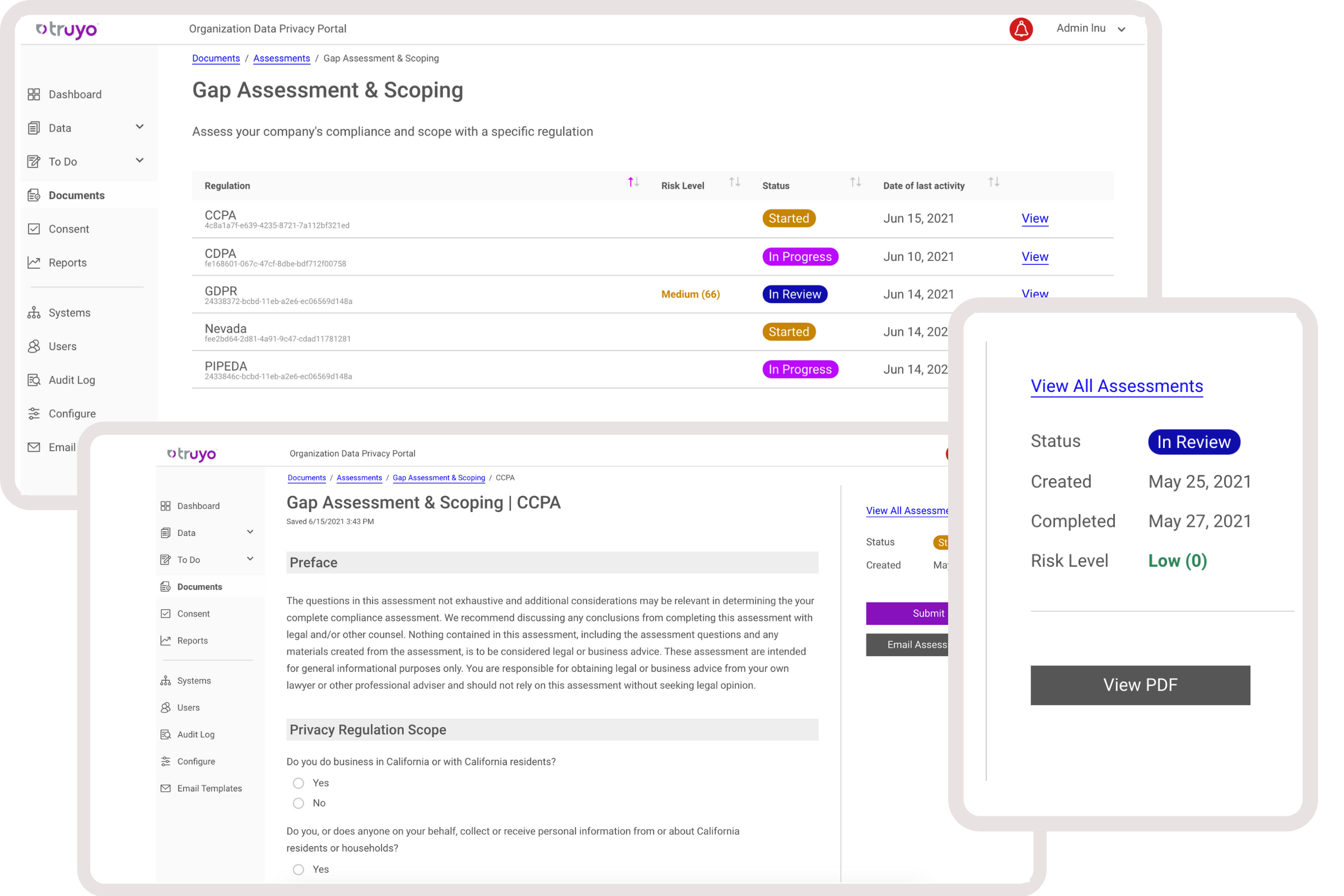1344x896 pixels.
Task: Sort the table by Date of last activity
Action: click(x=993, y=183)
